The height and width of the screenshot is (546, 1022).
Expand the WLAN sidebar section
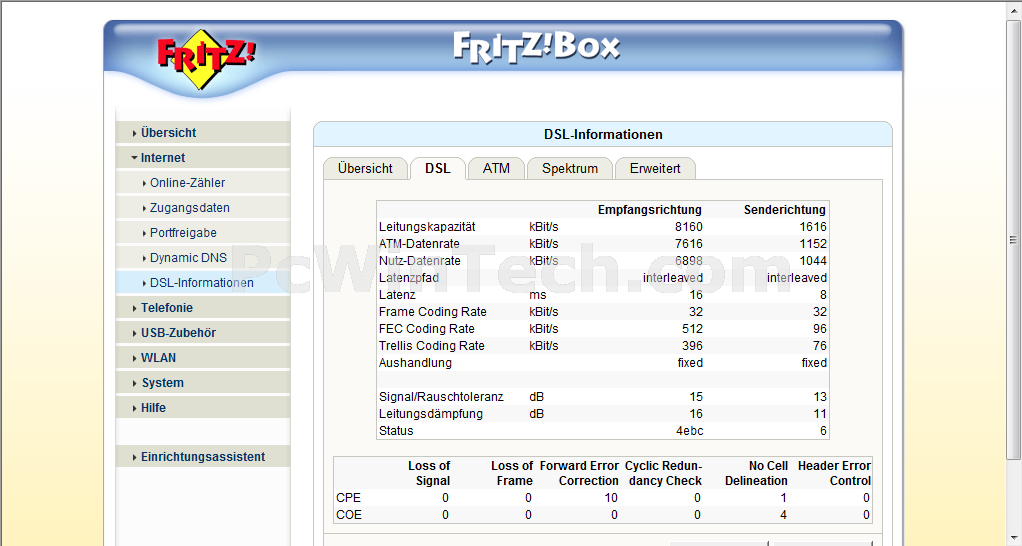tap(203, 358)
